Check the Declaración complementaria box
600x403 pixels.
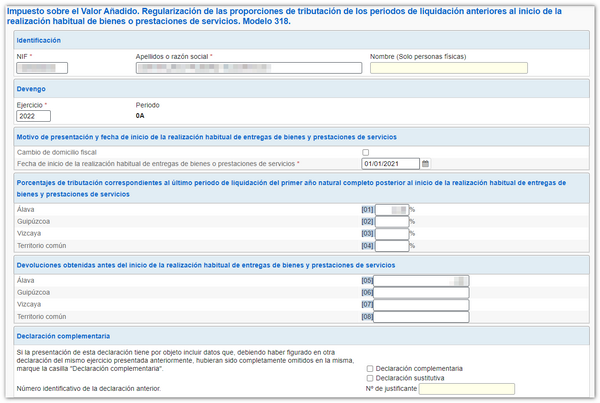(x=370, y=368)
